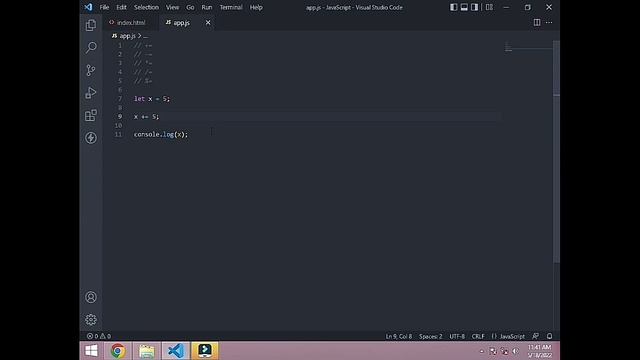Open the Accounts menu icon
640x360 pixels.
click(x=91, y=297)
